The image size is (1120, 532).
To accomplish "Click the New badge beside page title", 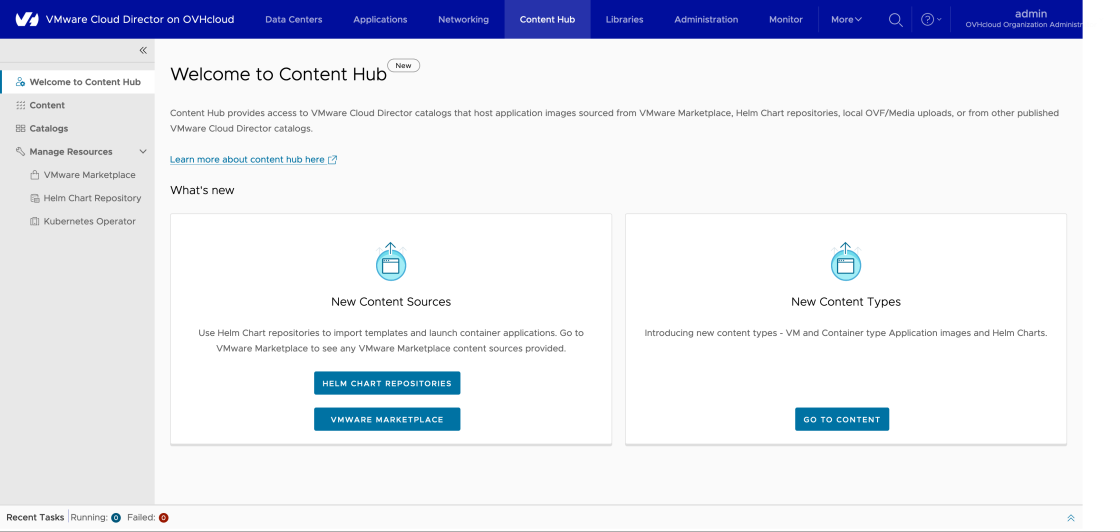I will tap(404, 65).
